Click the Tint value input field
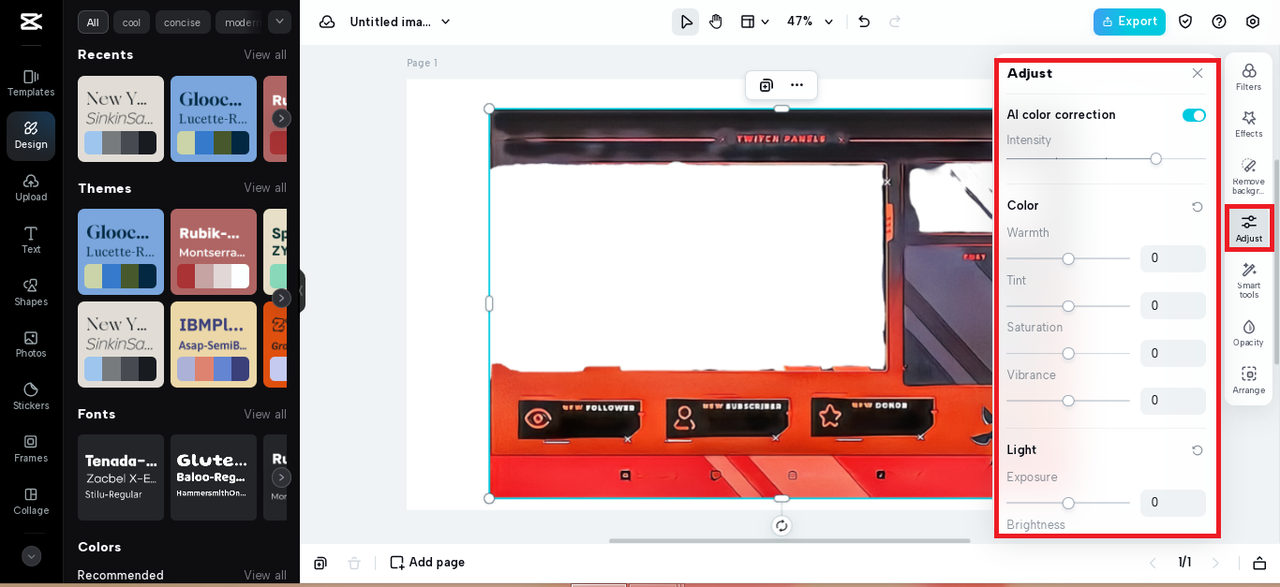This screenshot has width=1280, height=587. [x=1173, y=305]
